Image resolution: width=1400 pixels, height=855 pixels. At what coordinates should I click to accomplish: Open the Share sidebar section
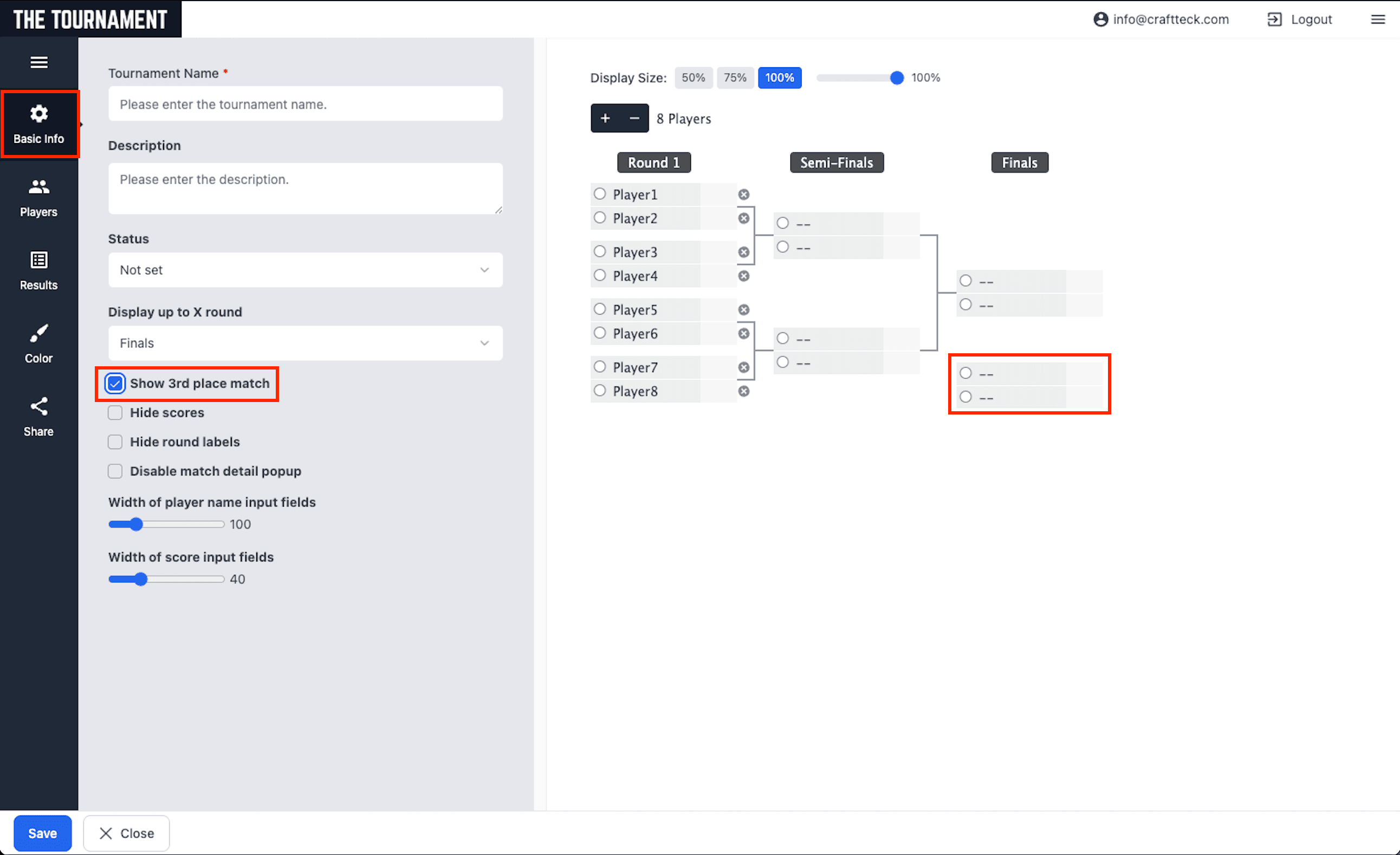pyautogui.click(x=38, y=417)
